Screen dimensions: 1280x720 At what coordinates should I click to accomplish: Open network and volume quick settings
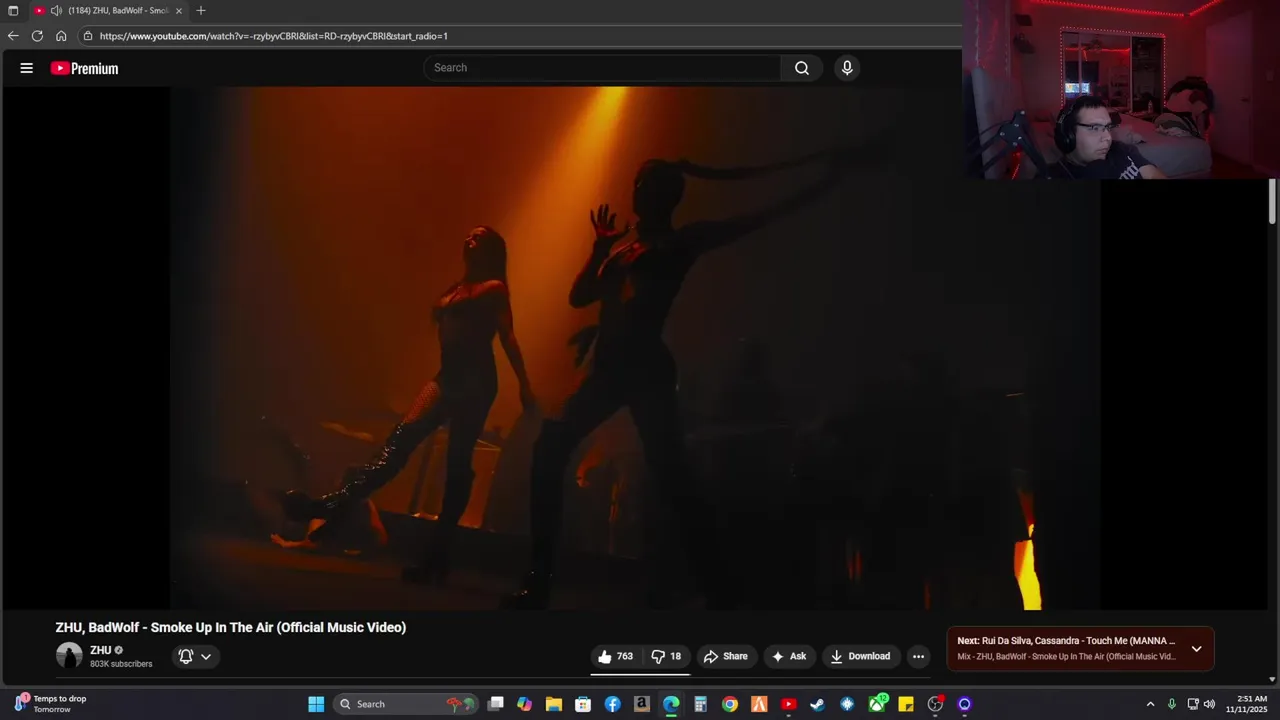tap(1201, 704)
